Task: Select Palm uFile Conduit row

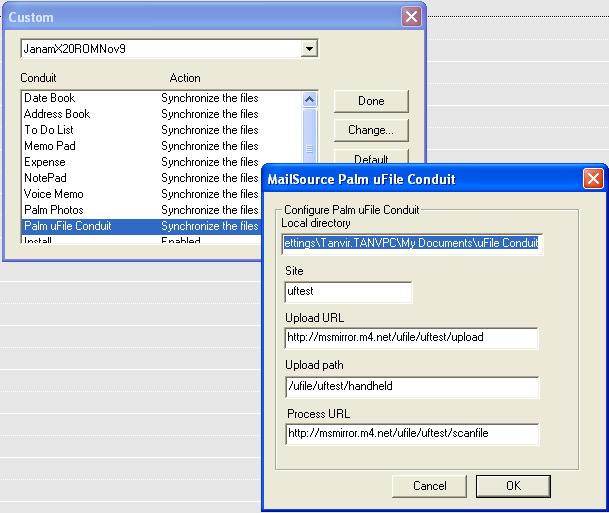Action: coord(90,226)
